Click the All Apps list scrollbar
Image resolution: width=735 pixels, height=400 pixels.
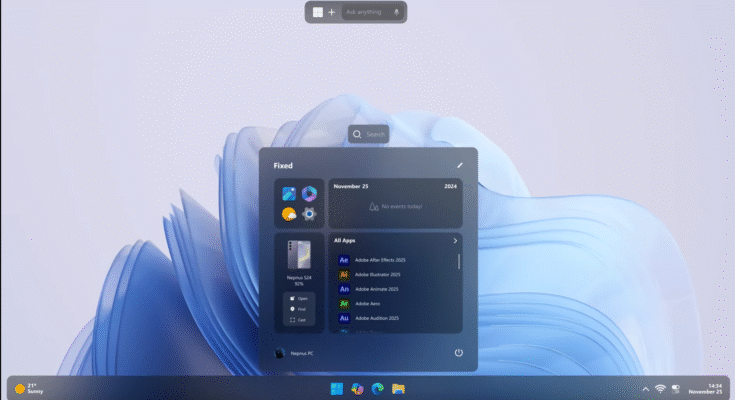tap(458, 262)
